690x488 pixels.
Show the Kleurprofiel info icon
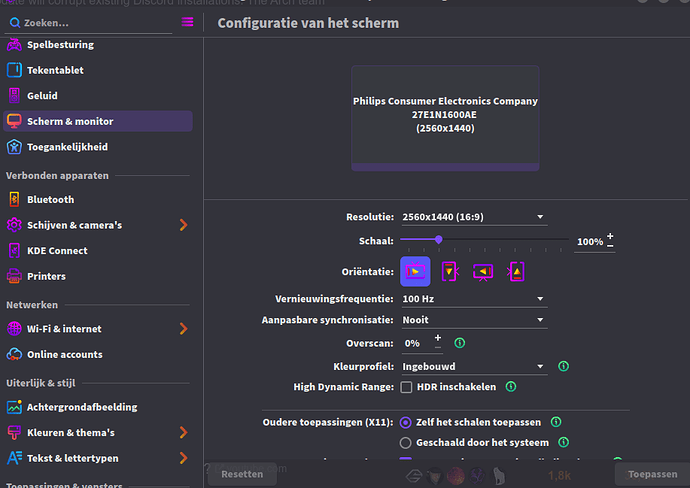tap(563, 366)
